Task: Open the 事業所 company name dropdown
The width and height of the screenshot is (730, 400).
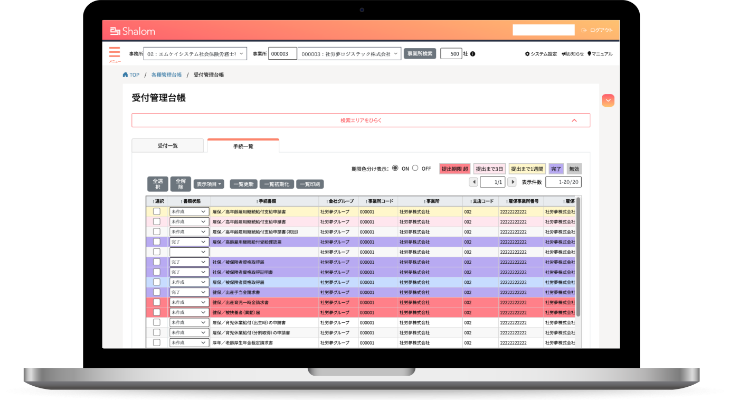Action: (x=349, y=54)
